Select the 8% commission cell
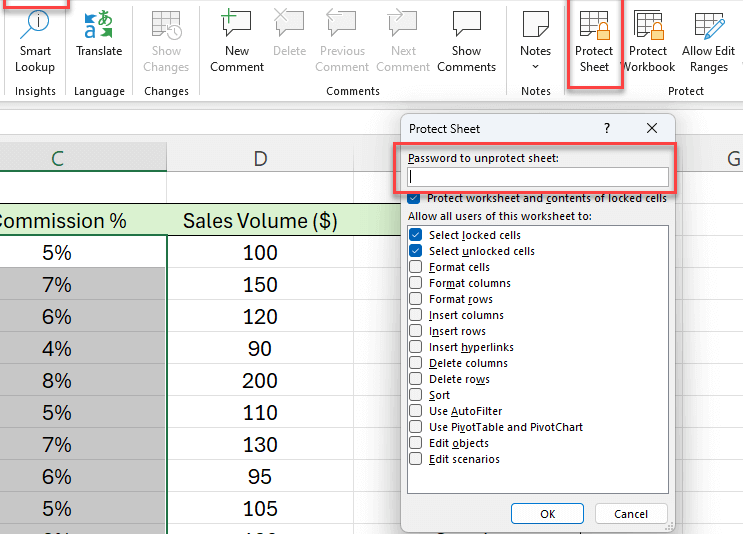 [x=83, y=380]
